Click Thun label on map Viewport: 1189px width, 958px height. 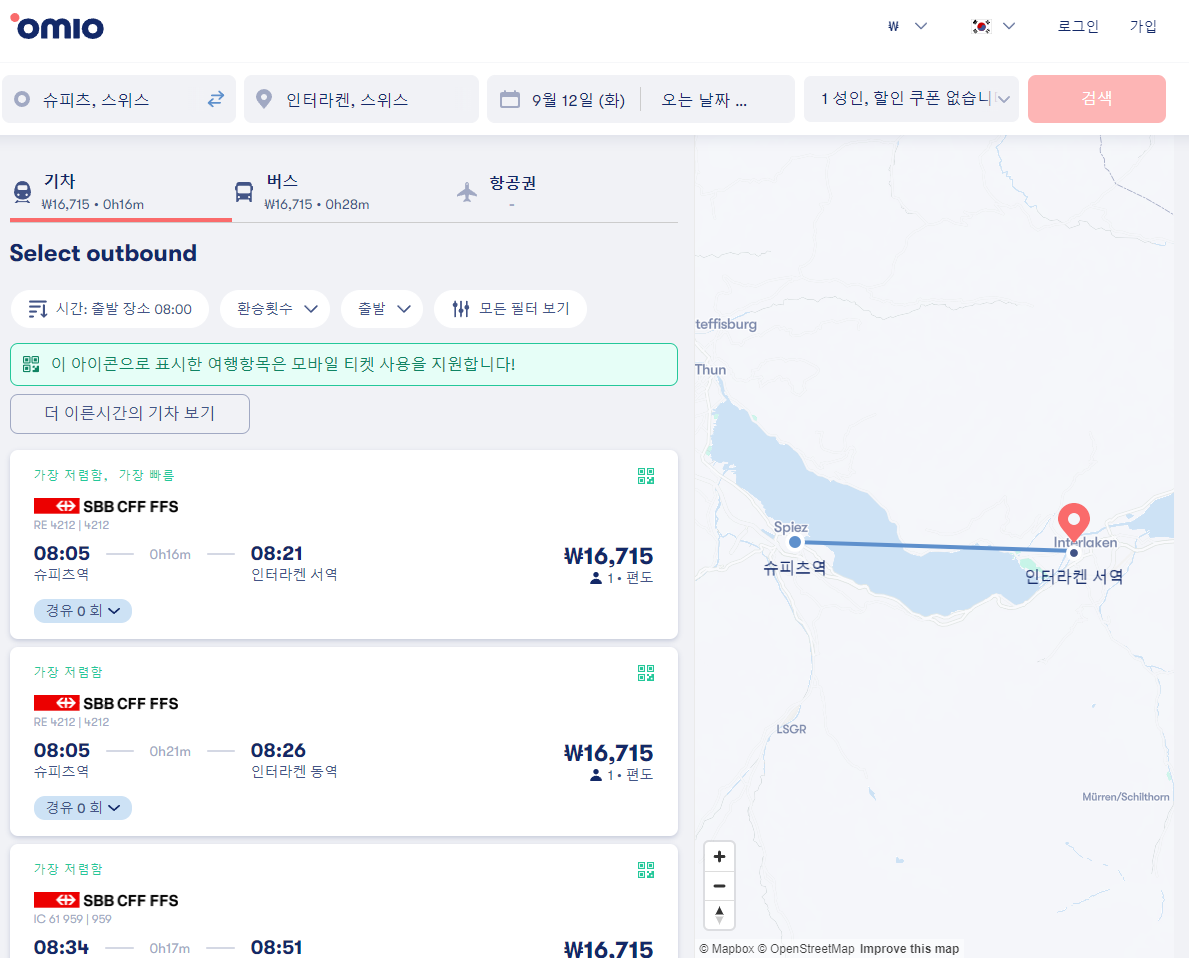point(711,369)
